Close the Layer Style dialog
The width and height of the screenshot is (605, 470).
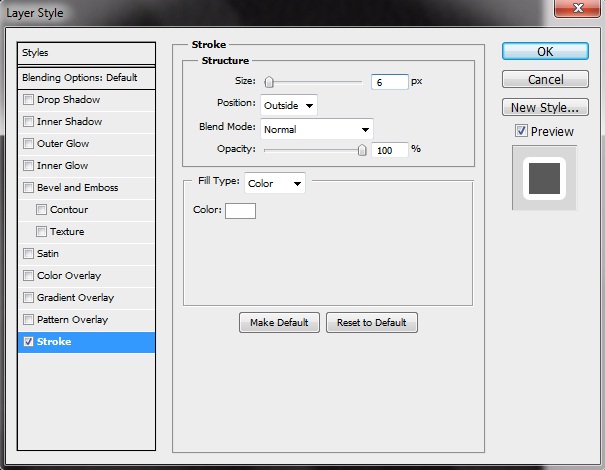click(577, 8)
